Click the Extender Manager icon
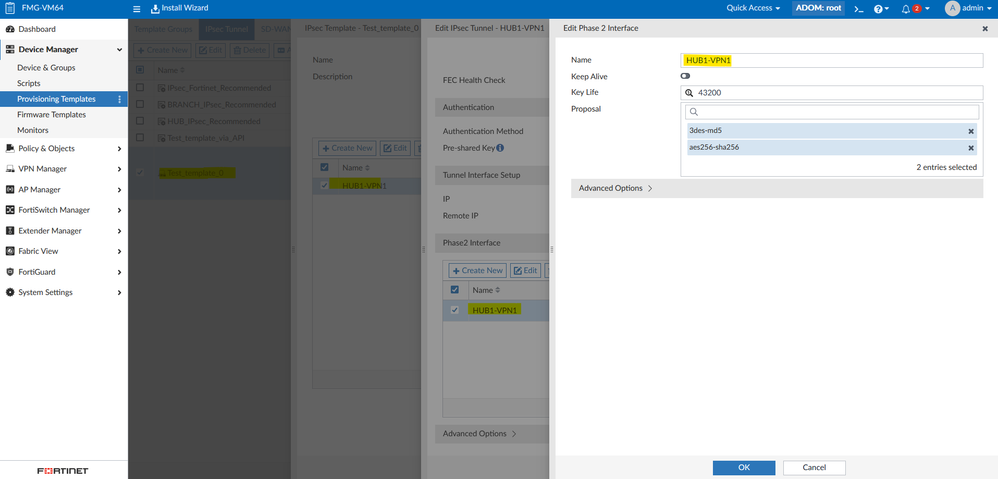Screen dimensions: 998x479 [x=10, y=231]
